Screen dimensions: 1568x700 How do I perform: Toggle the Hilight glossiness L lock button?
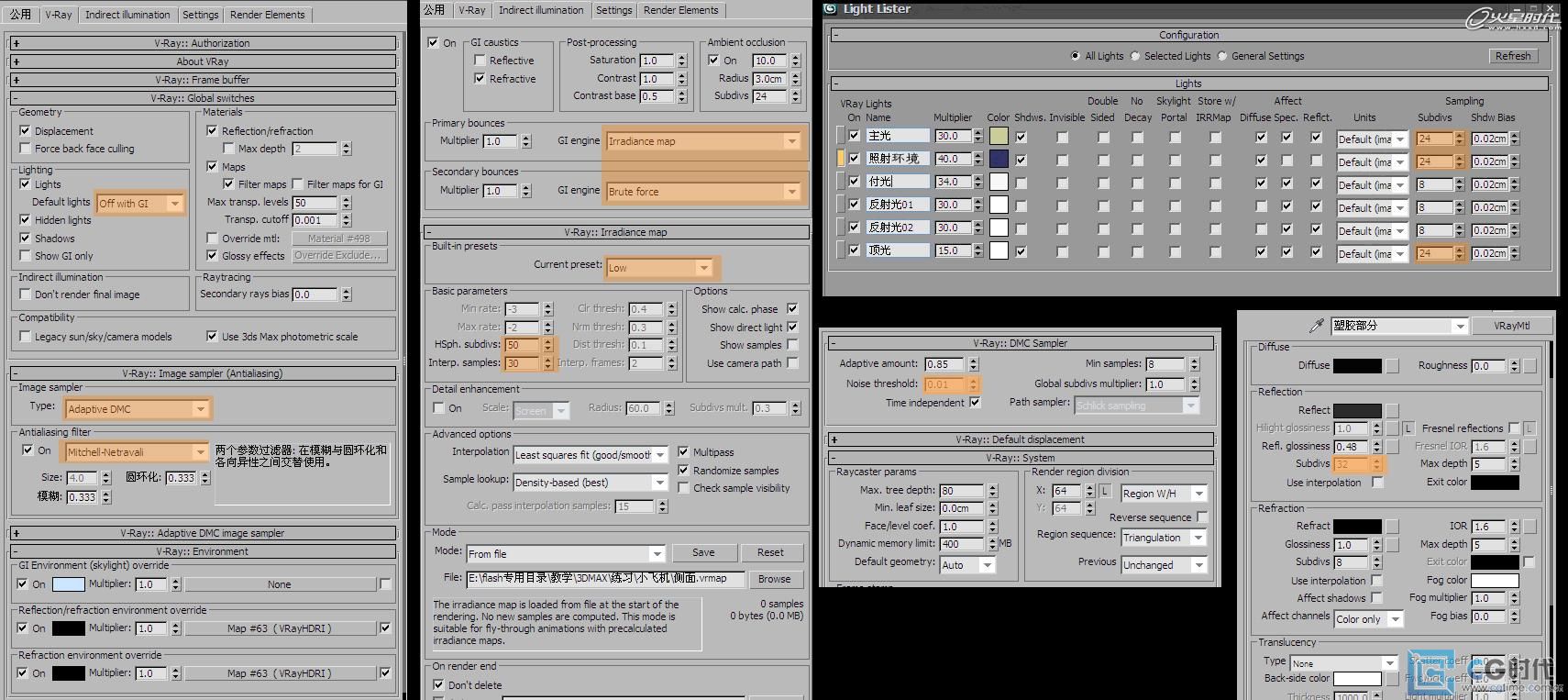pyautogui.click(x=1408, y=428)
